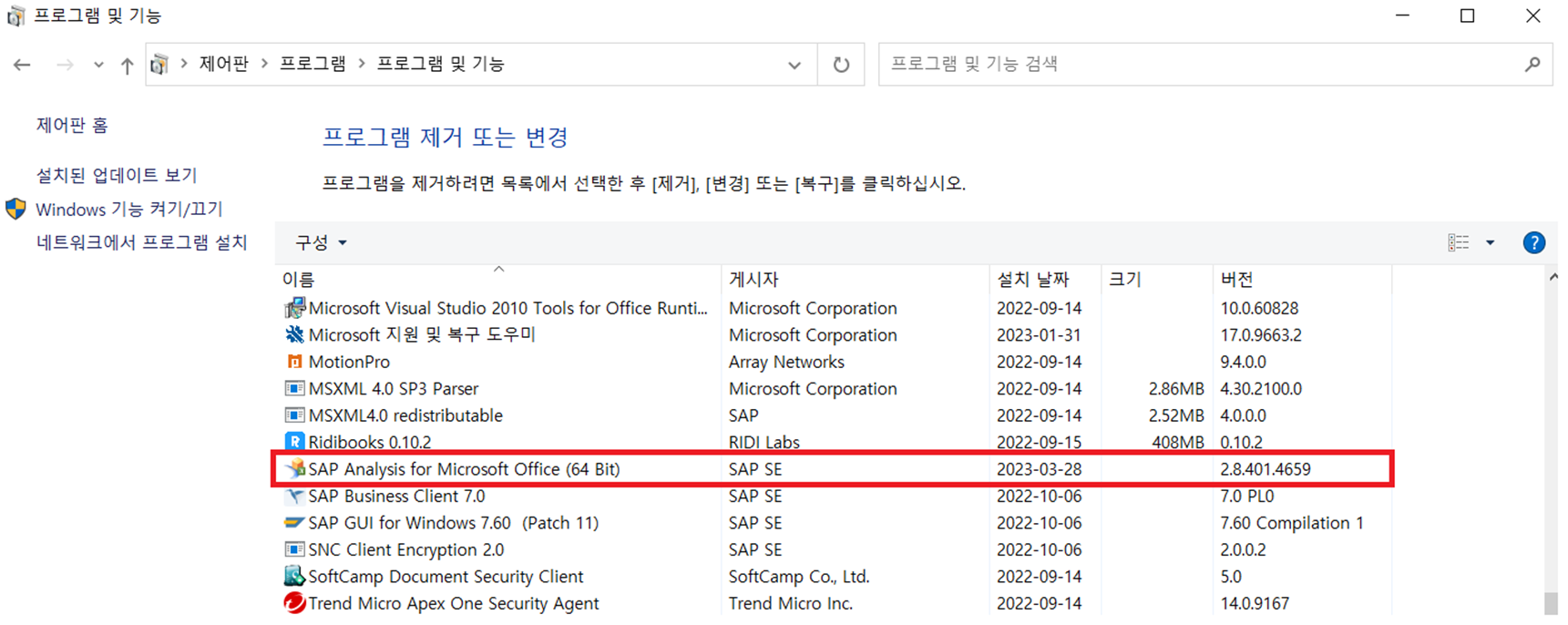The height and width of the screenshot is (625, 1568).
Task: Select 프로그램 in the breadcrumb path
Action: [x=313, y=64]
